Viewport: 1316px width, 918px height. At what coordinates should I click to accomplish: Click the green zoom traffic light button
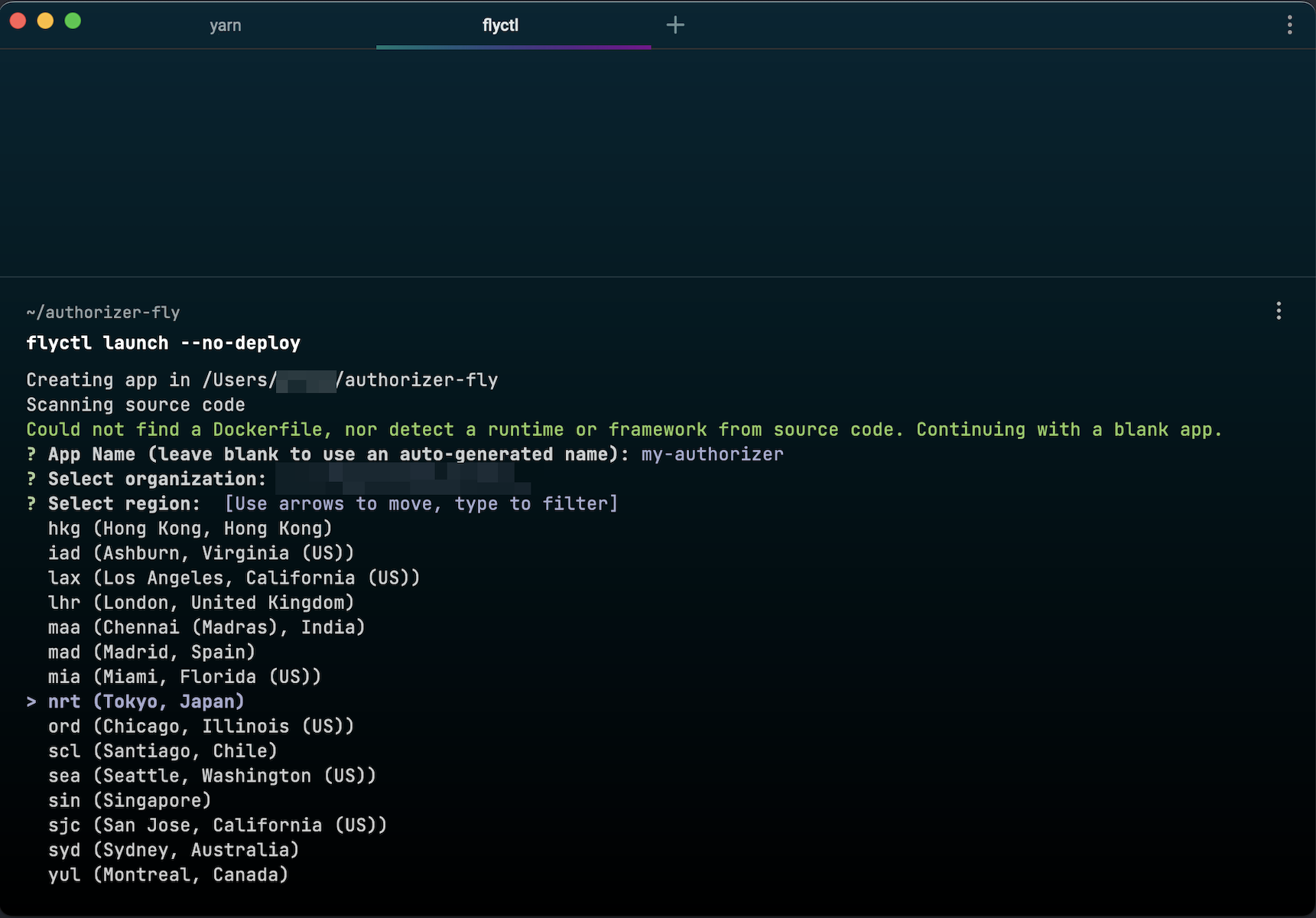73,22
